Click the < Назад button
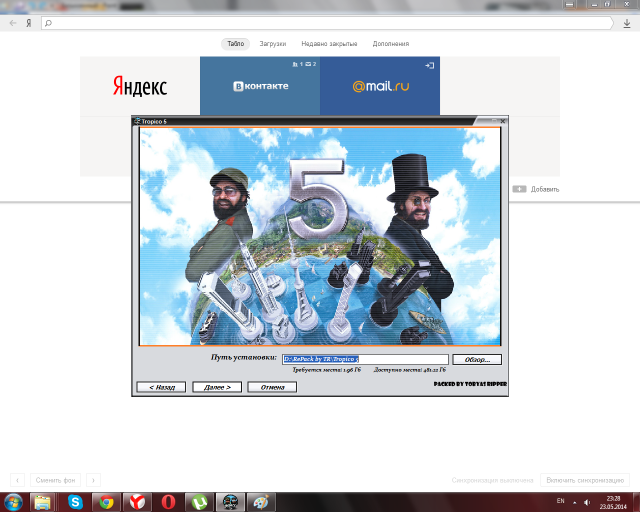This screenshot has width=640, height=512. (x=161, y=387)
